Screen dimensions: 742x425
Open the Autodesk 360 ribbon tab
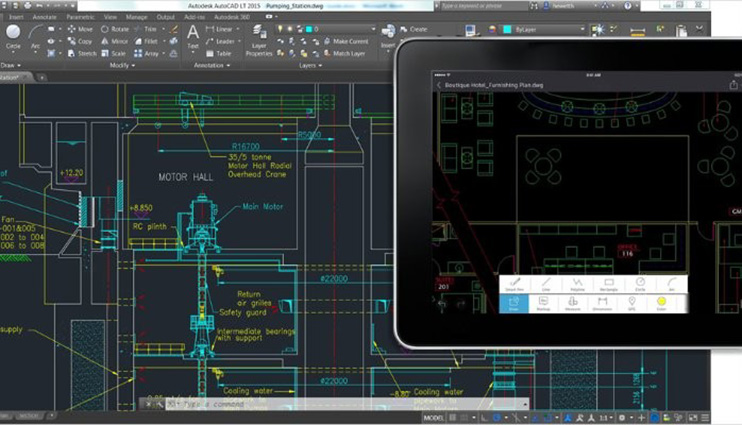pos(232,17)
